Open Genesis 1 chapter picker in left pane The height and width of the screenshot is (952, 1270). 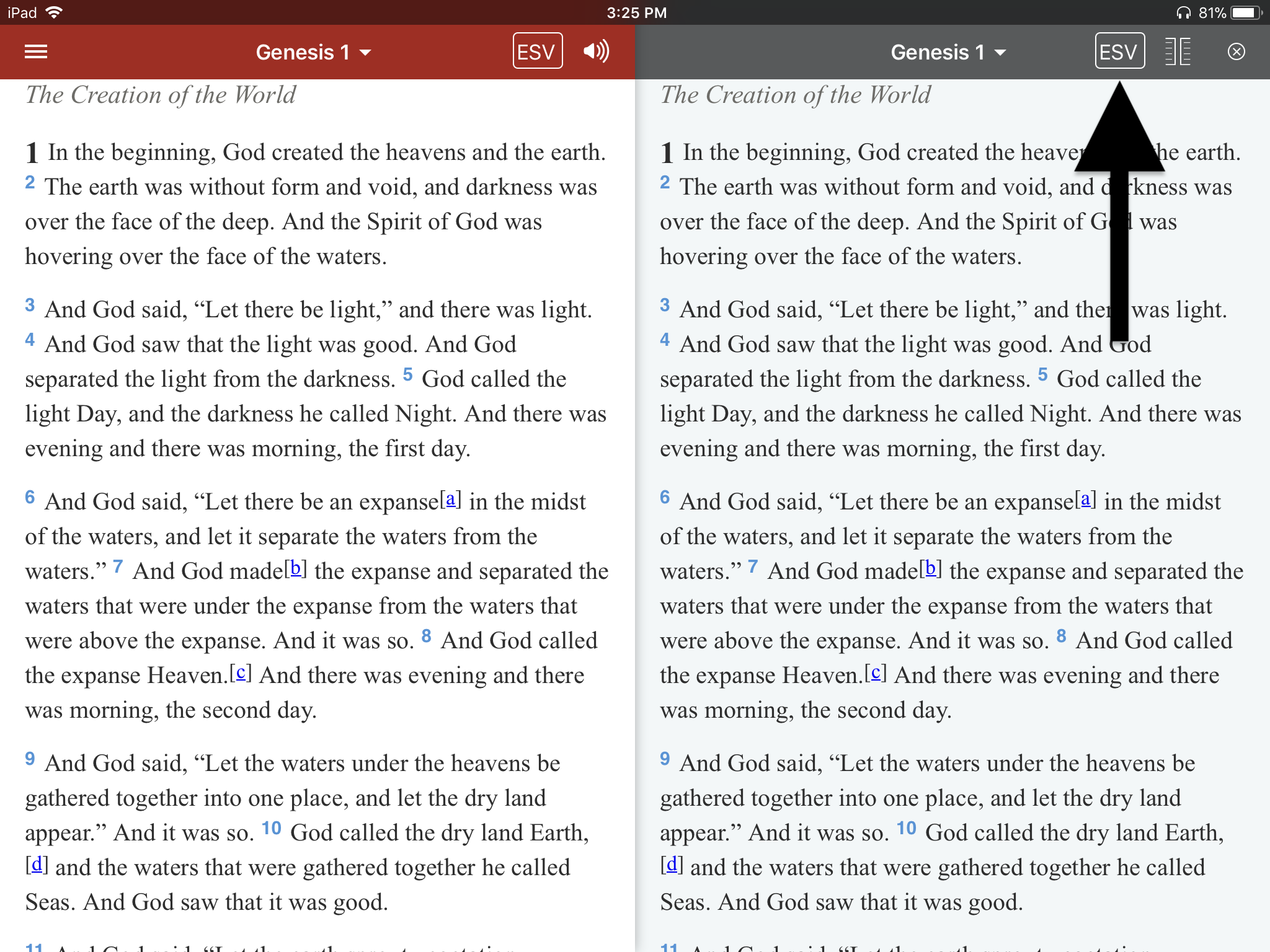pyautogui.click(x=314, y=52)
